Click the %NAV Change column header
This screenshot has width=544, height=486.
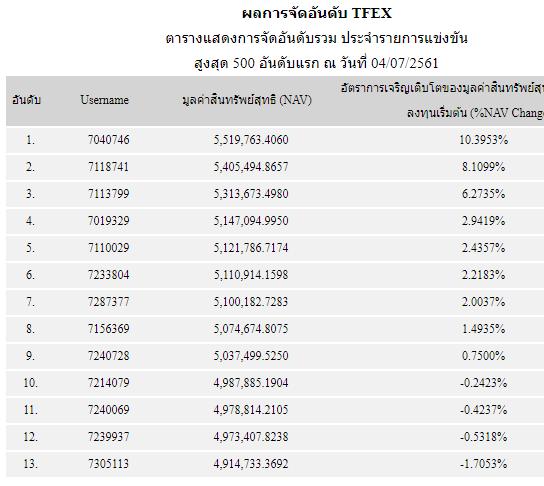pyautogui.click(x=442, y=101)
